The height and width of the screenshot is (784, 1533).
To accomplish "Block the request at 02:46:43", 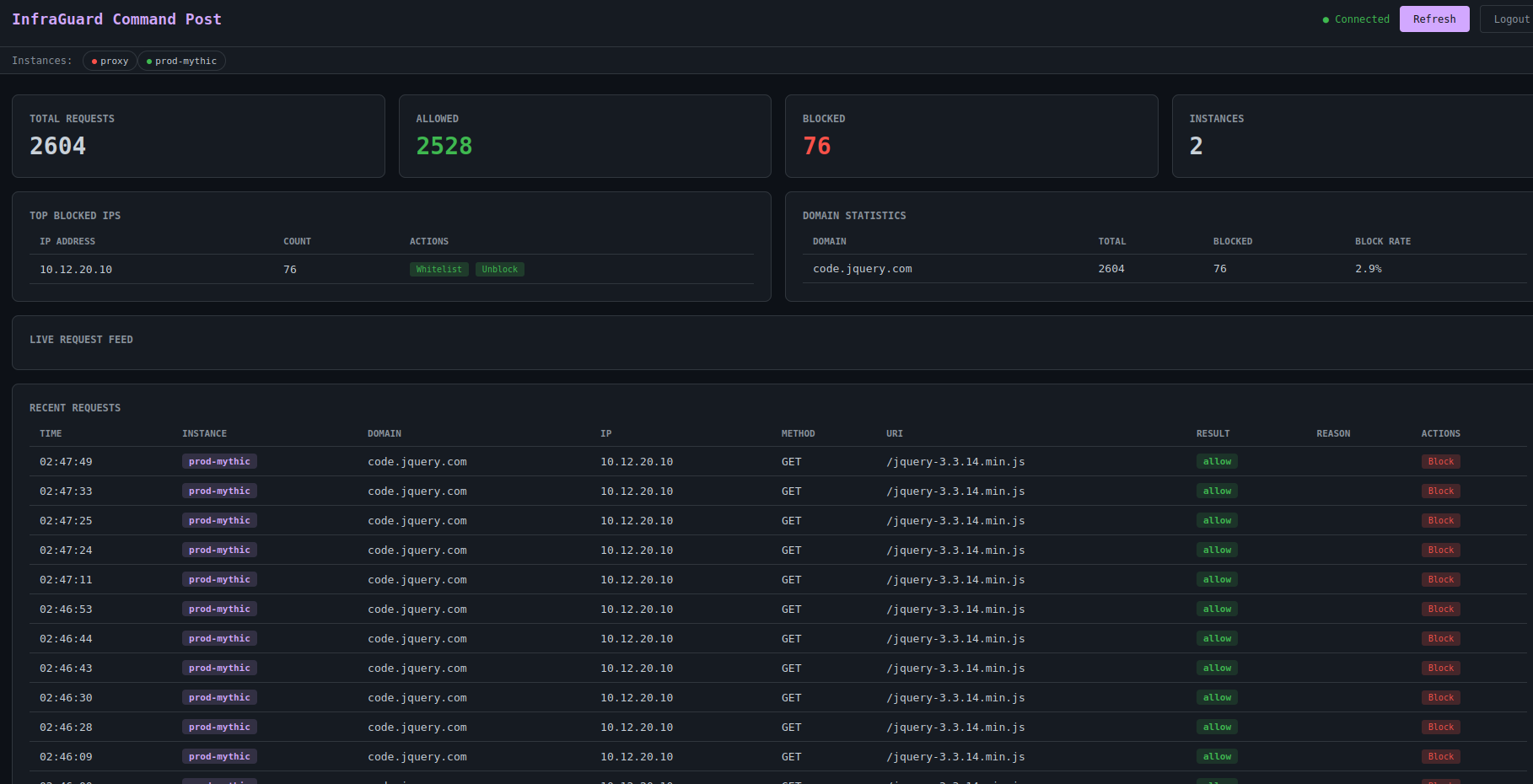I will click(x=1440, y=669).
